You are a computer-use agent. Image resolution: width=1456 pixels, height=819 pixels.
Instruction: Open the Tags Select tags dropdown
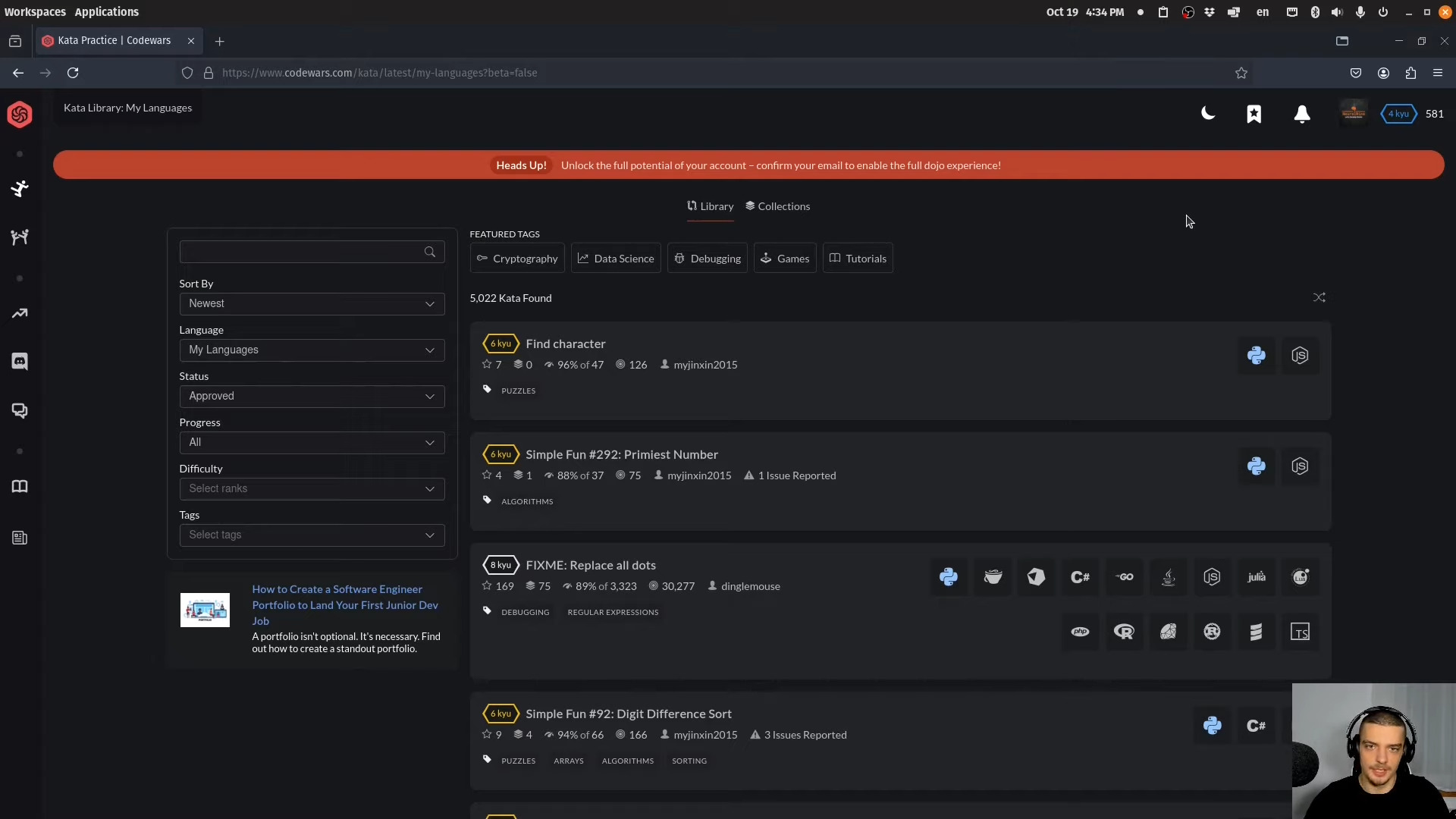(312, 535)
